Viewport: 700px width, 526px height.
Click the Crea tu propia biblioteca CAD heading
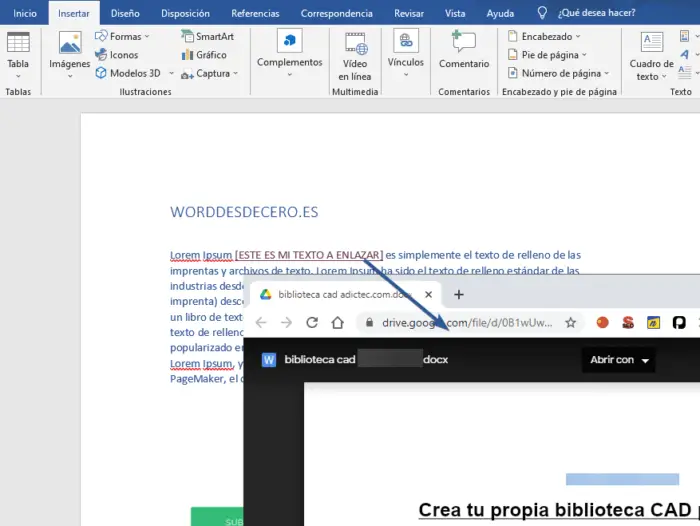pyautogui.click(x=559, y=510)
